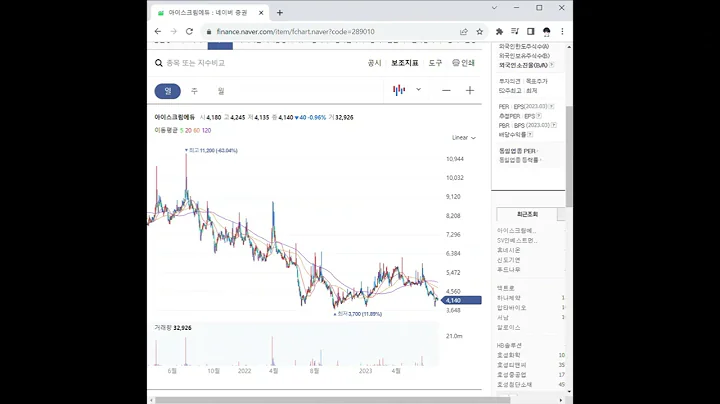This screenshot has width=720, height=404.
Task: Toggle the 120-day moving average
Action: (207, 130)
